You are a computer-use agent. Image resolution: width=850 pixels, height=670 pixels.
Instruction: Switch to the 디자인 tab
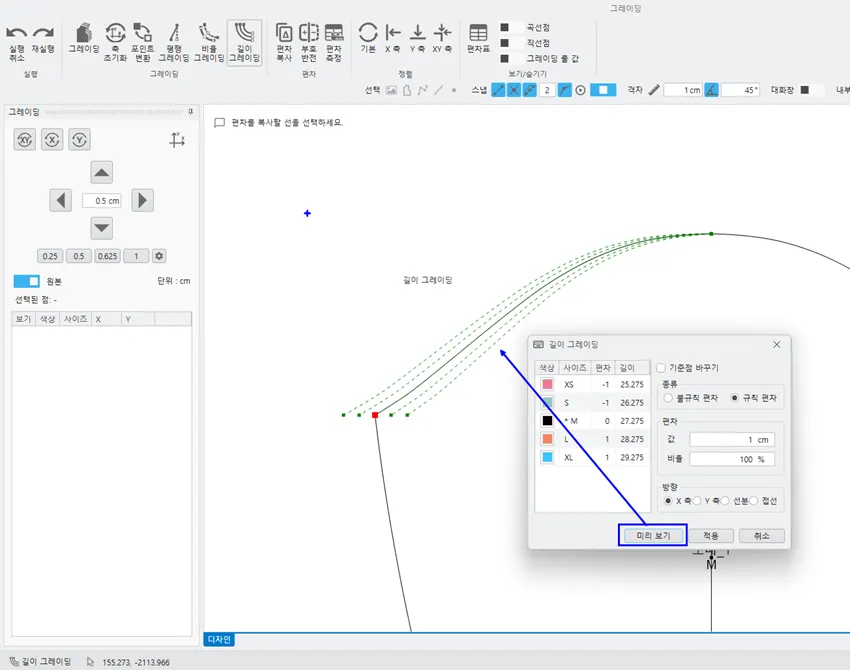pyautogui.click(x=218, y=639)
